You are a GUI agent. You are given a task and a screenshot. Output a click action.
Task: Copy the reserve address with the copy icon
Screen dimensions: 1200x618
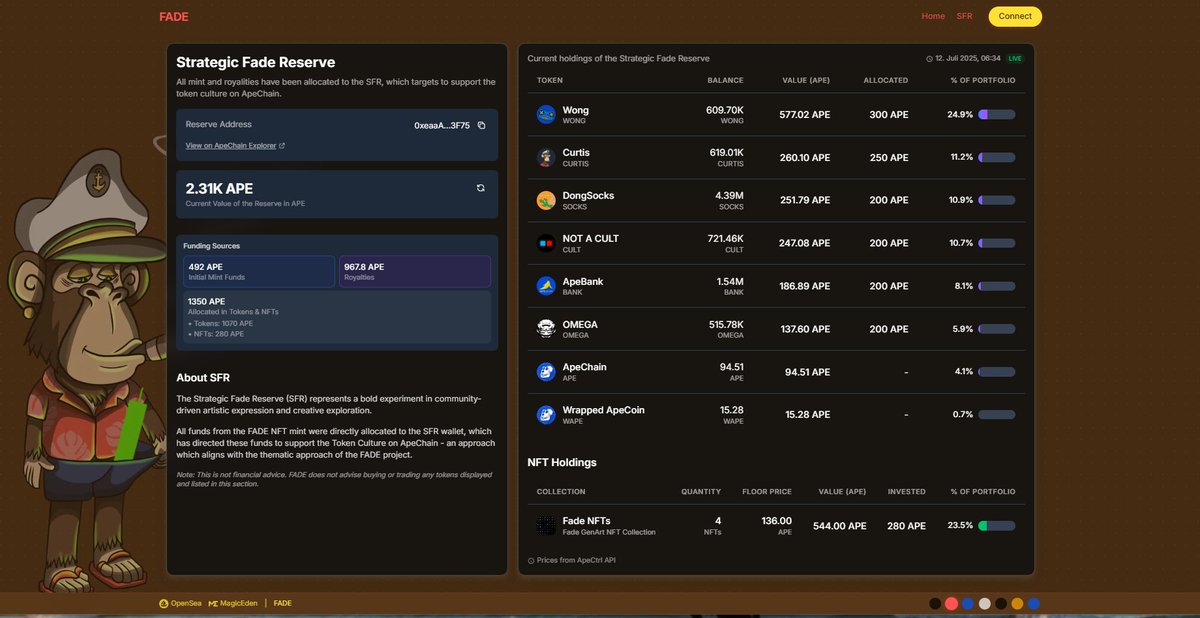tap(481, 125)
